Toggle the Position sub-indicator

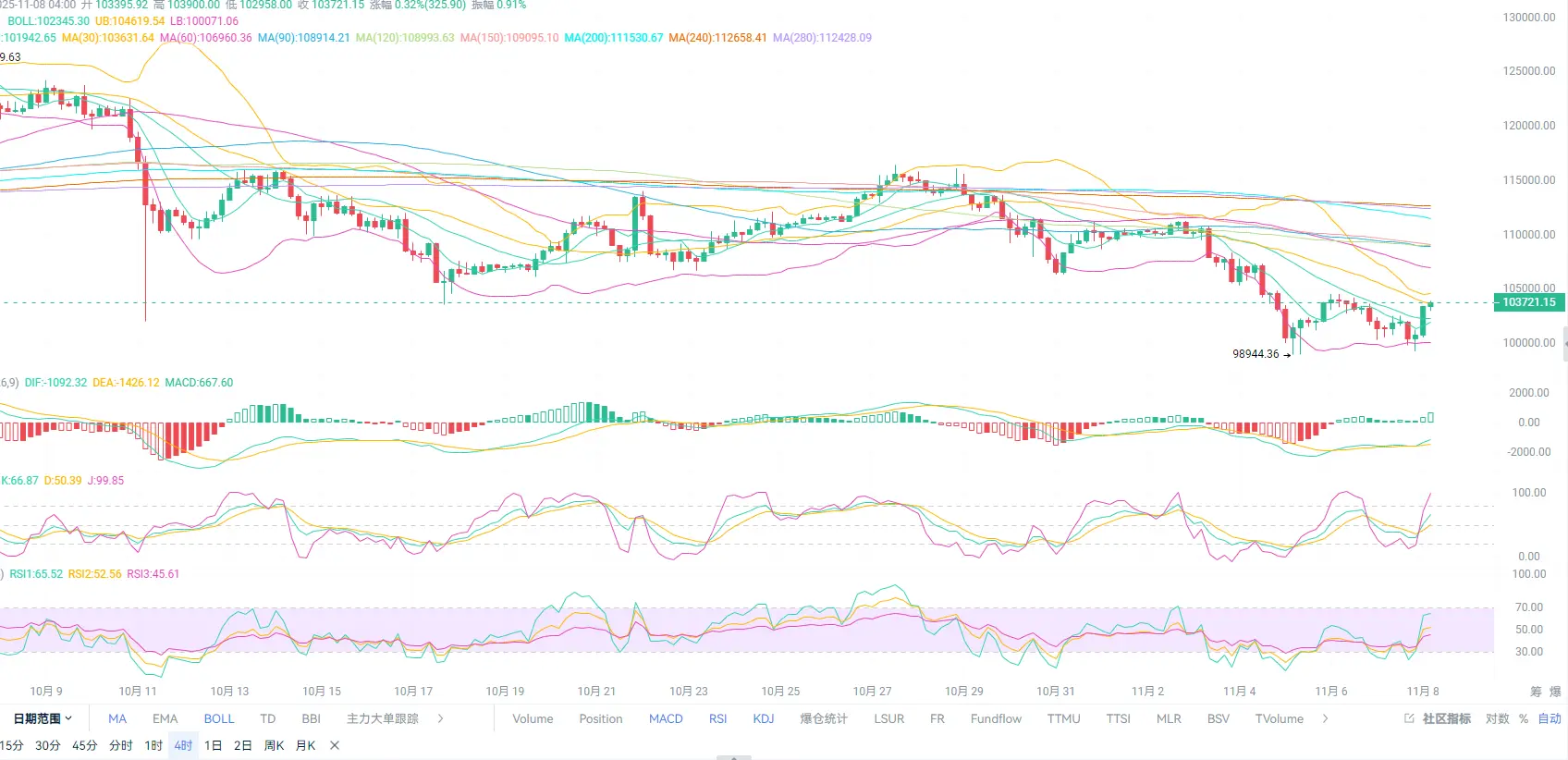point(601,718)
